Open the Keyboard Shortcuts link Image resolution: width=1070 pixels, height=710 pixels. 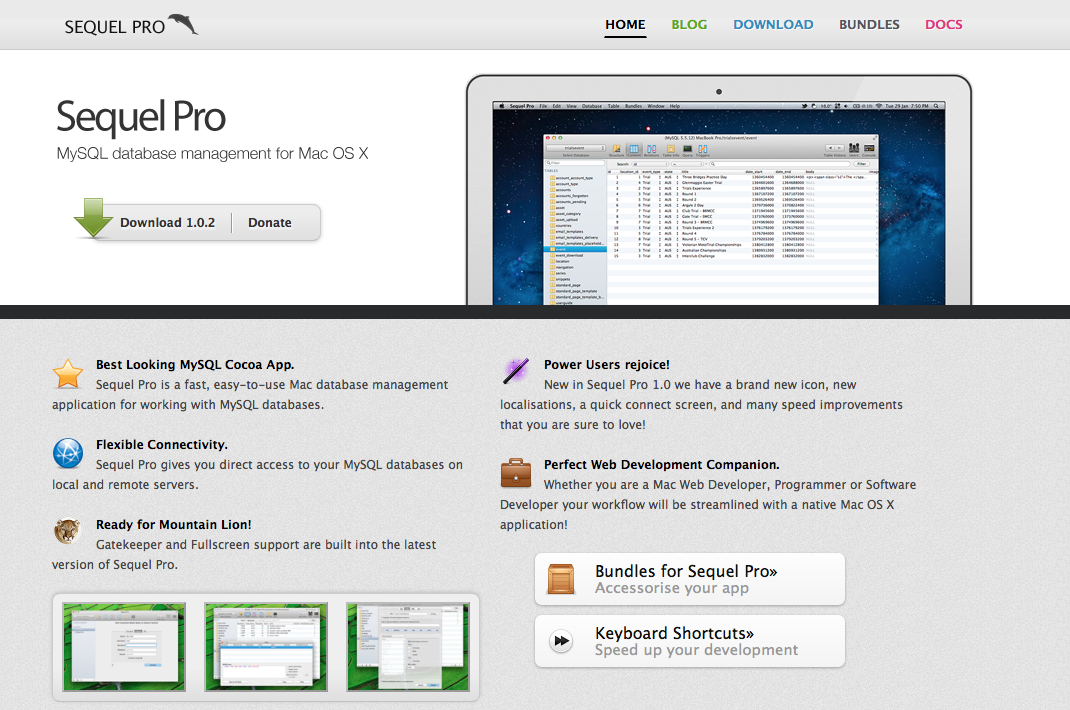pyautogui.click(x=674, y=634)
